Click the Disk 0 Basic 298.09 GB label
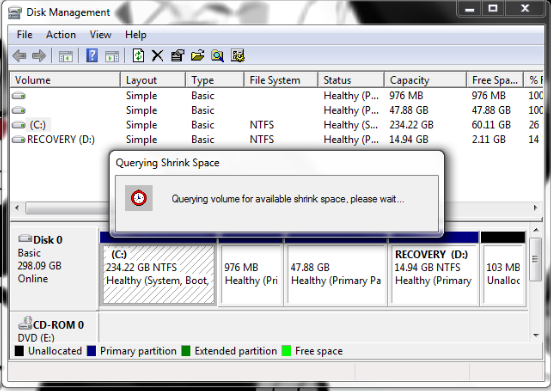Screen dimensions: 551x391 coord(53,268)
